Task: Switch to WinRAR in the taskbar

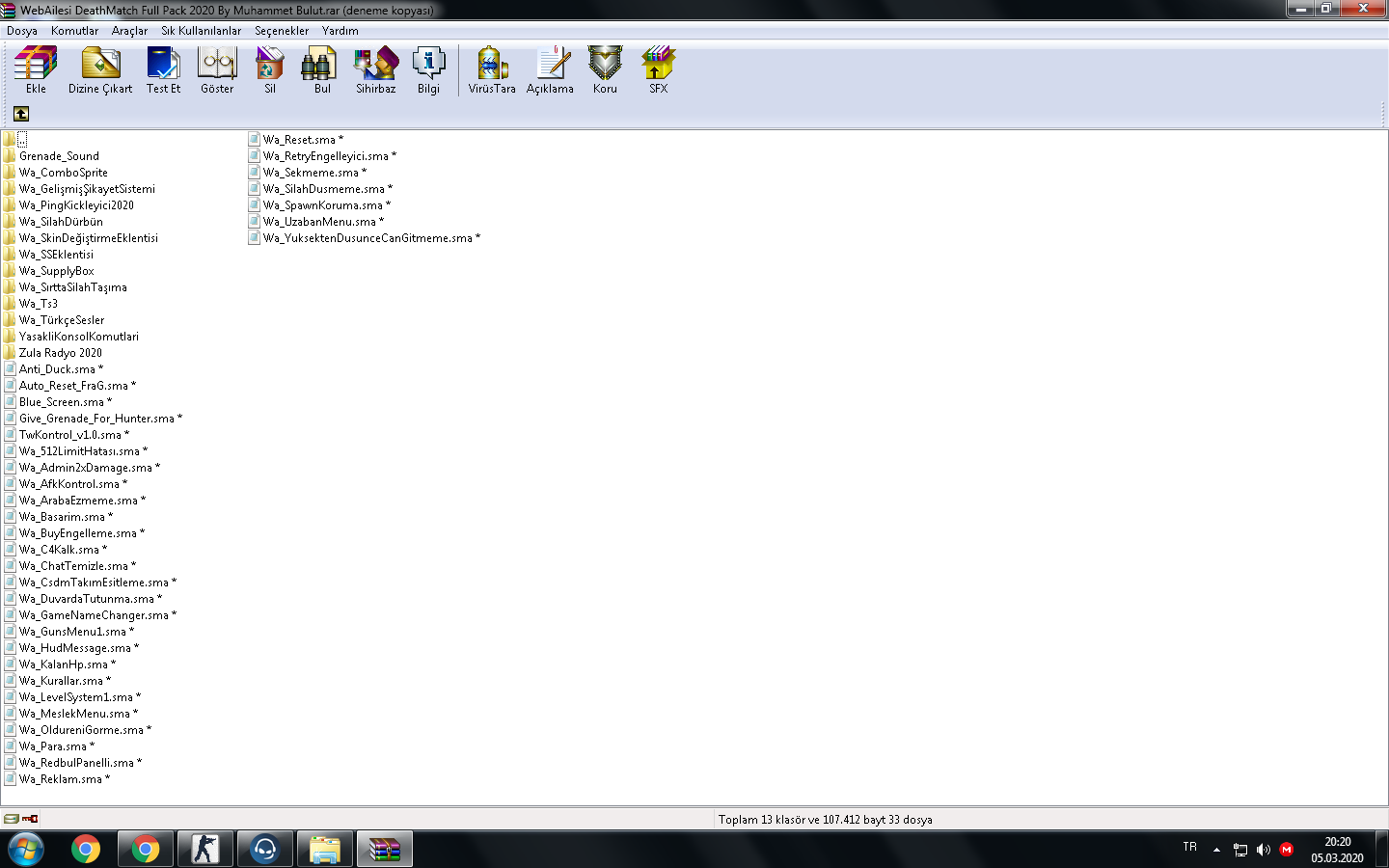Action: coord(384,850)
